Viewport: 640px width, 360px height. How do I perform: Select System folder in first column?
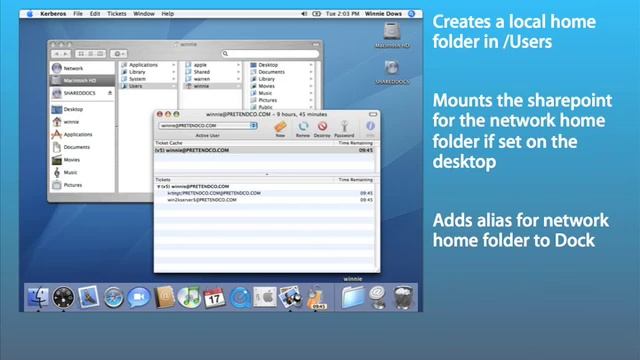148,79
